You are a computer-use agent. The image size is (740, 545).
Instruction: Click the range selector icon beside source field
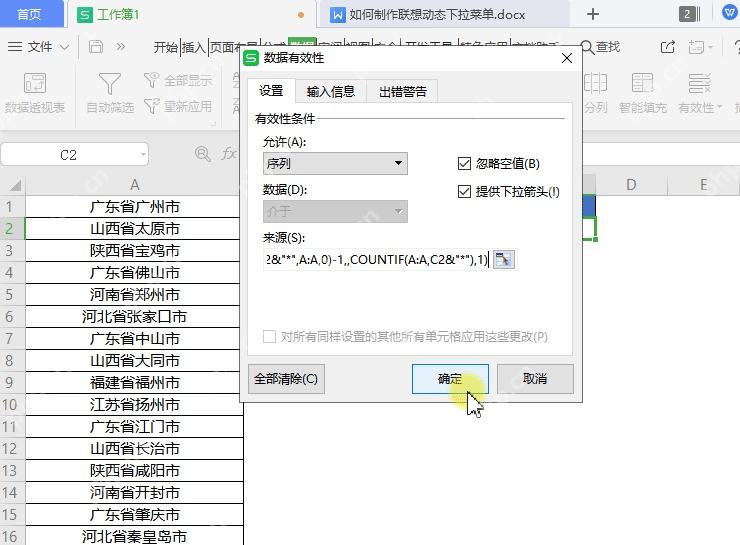(503, 260)
